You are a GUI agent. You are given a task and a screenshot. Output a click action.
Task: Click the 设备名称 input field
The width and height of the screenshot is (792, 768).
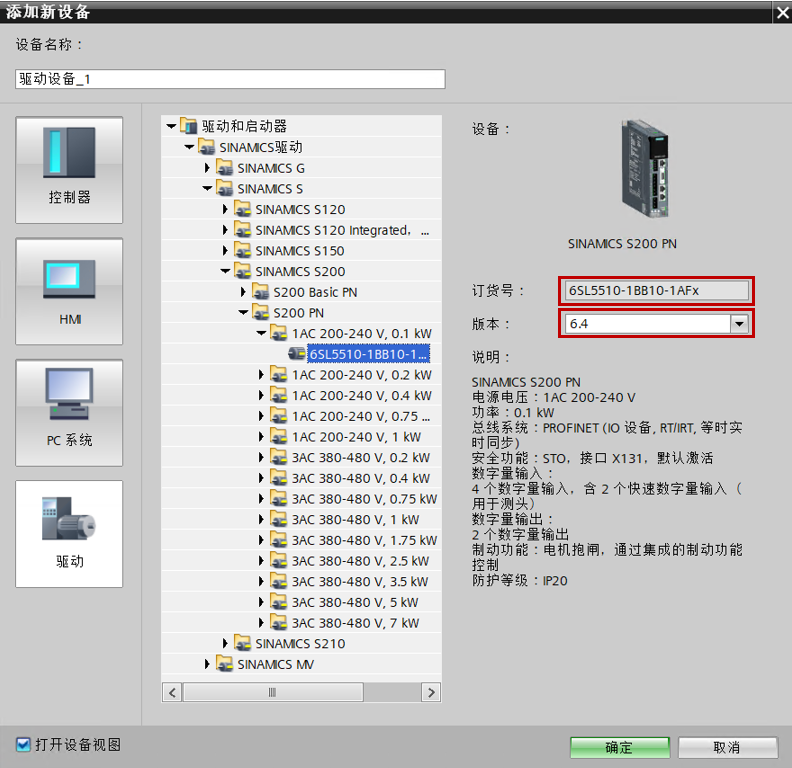point(230,79)
